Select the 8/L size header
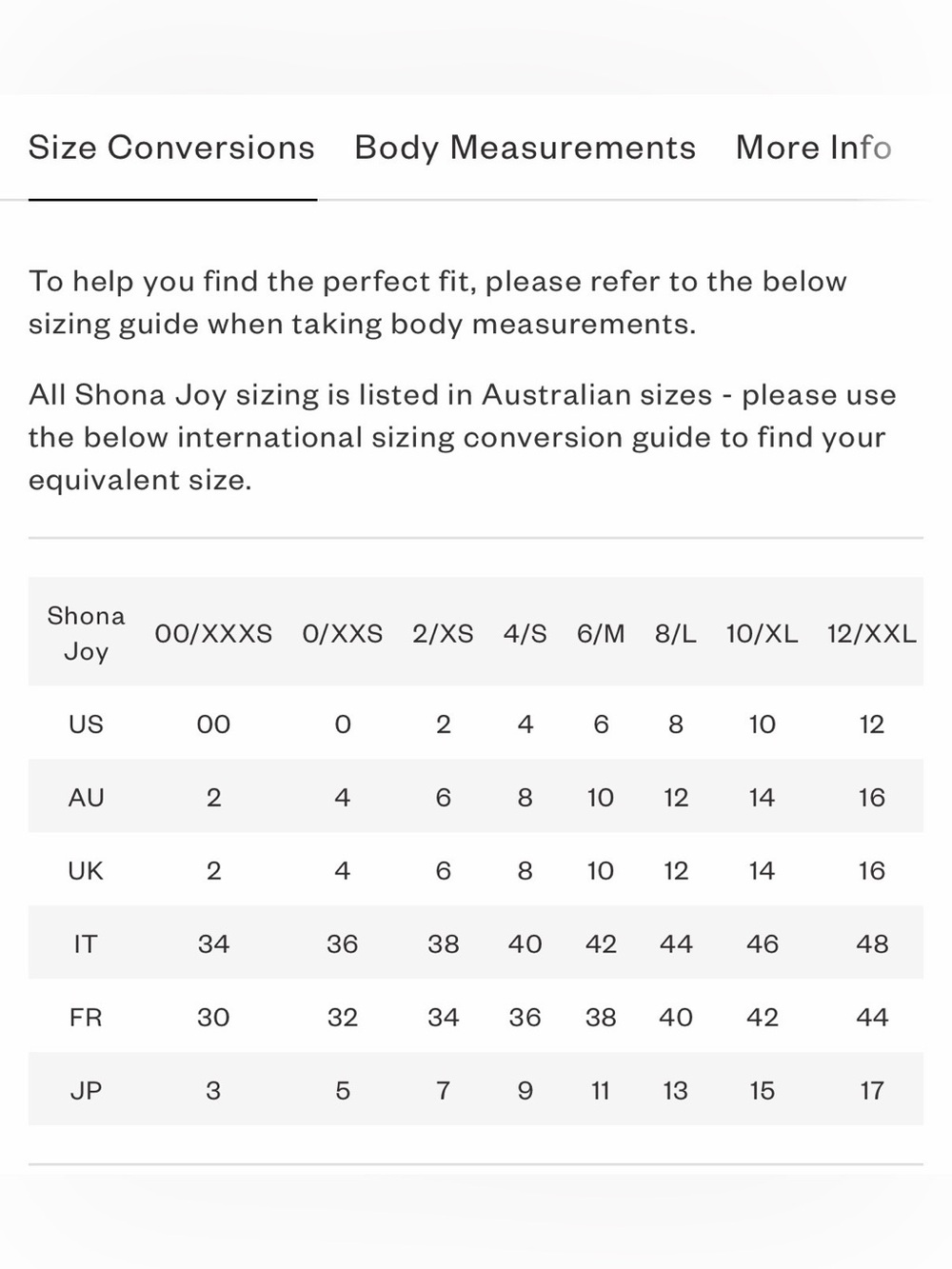Image resolution: width=952 pixels, height=1269 pixels. coord(676,634)
